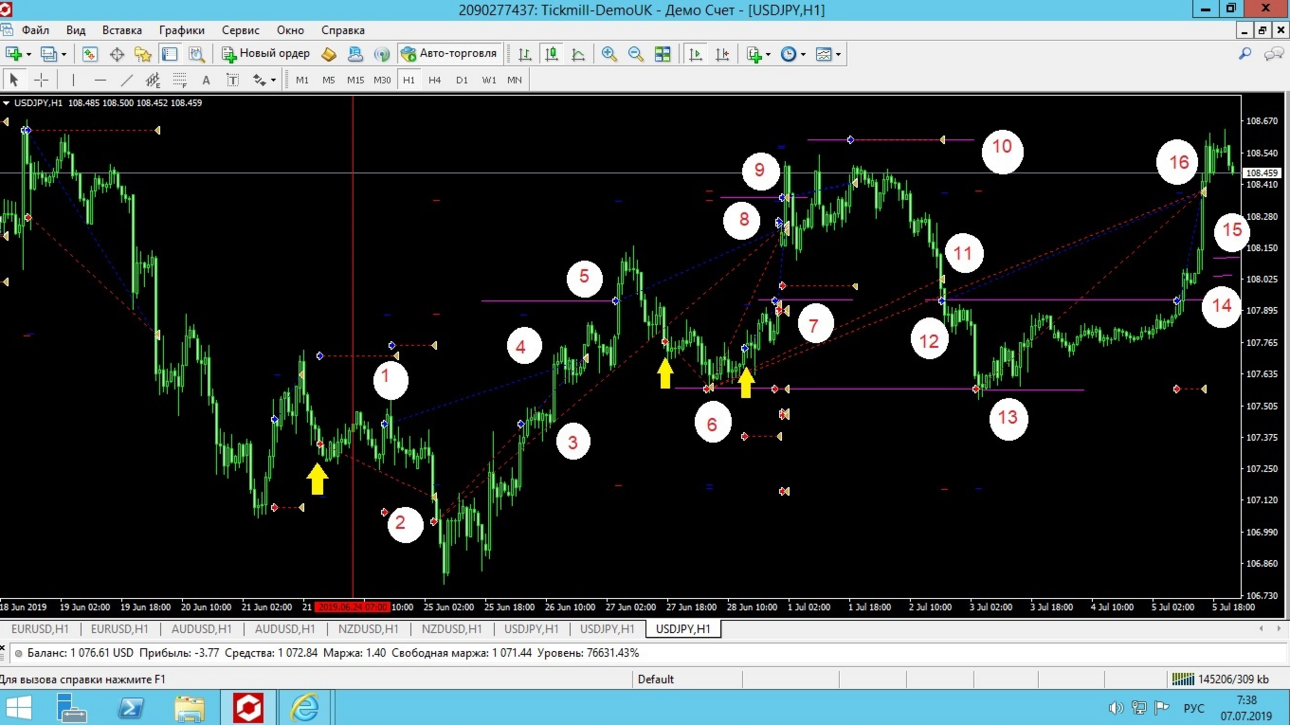Open the periods clock dropdown arrow
1290x725 pixels.
[803, 54]
